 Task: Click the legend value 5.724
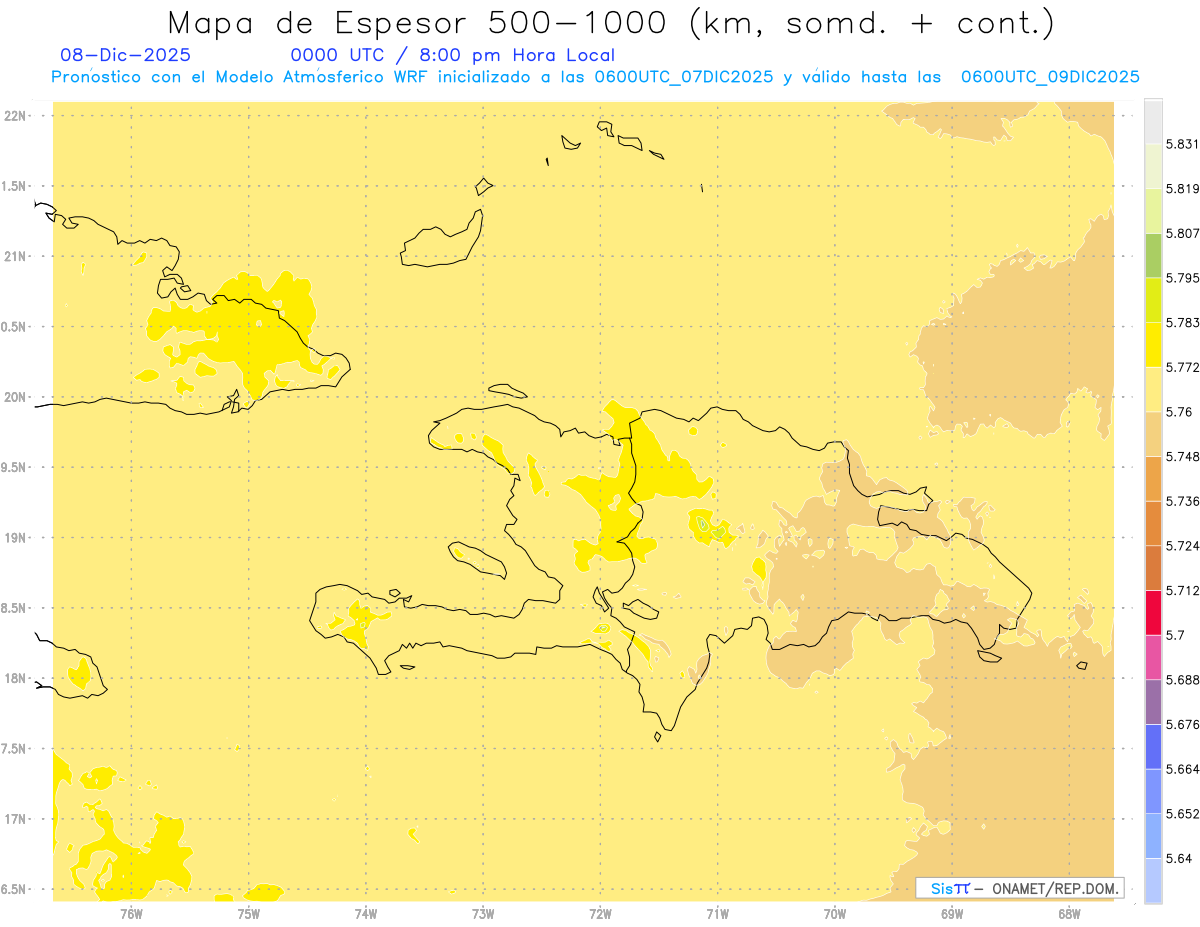click(1182, 546)
